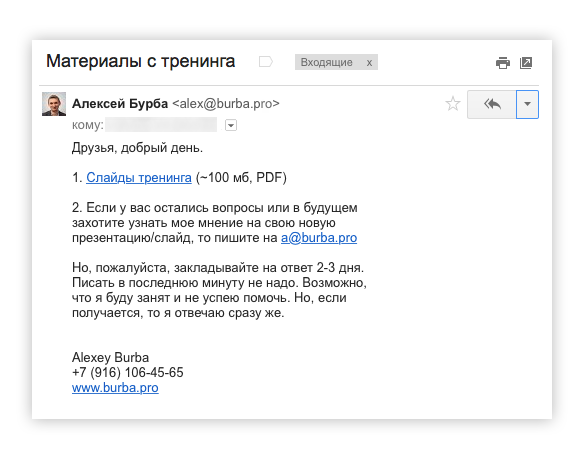This screenshot has width=585, height=454.
Task: Open the more actions dropdown beside reply
Action: point(527,104)
